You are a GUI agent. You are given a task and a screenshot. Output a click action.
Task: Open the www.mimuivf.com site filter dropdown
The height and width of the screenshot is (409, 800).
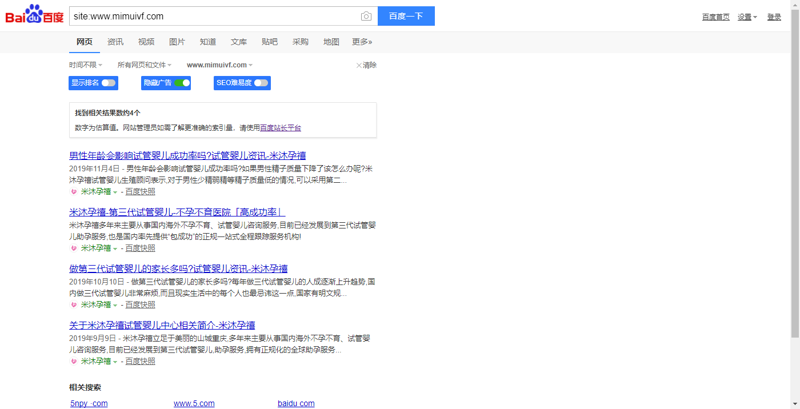coord(219,65)
